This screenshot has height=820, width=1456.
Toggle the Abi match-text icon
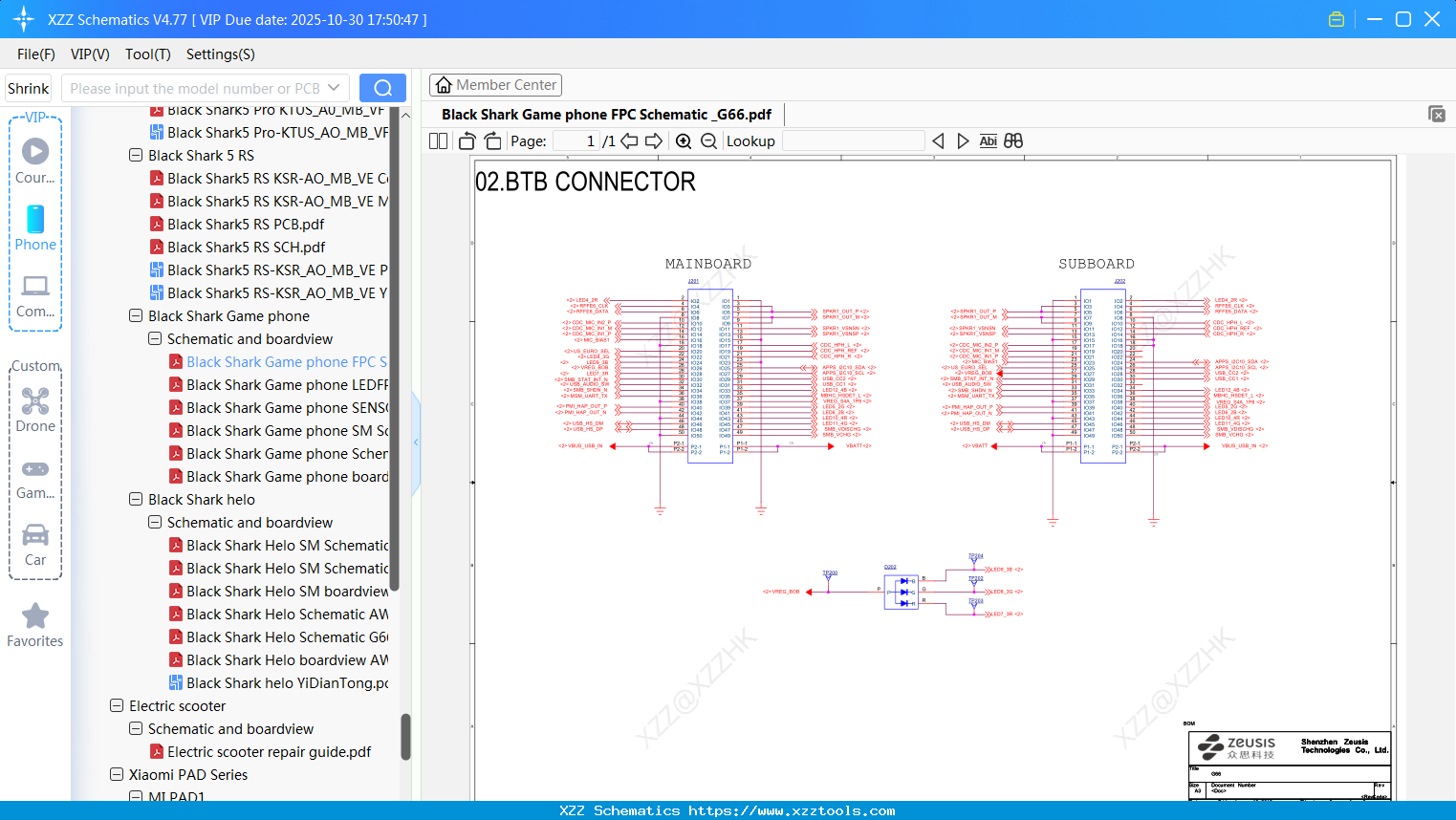(x=989, y=141)
